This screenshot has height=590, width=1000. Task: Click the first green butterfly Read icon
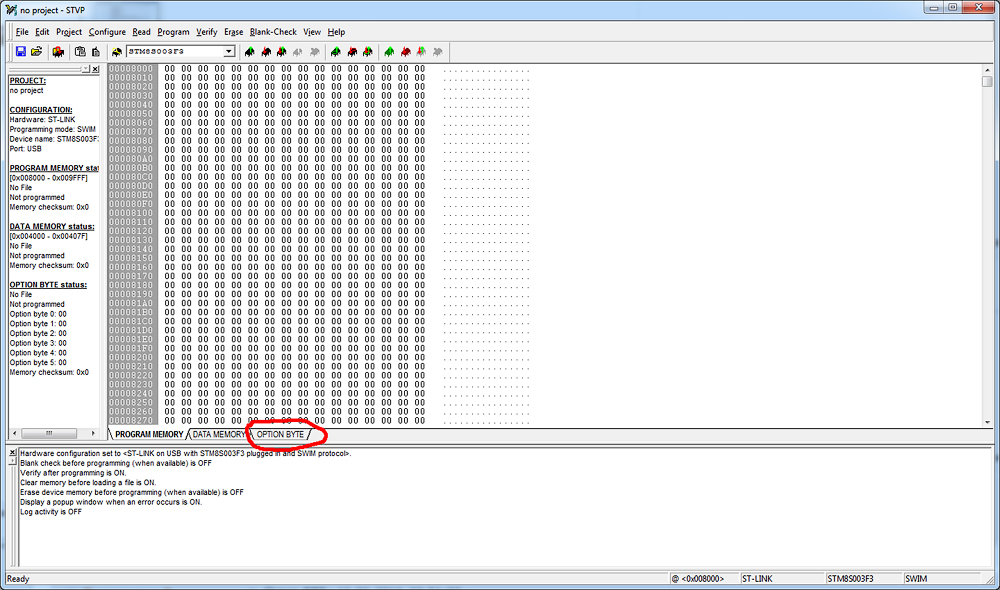[250, 51]
